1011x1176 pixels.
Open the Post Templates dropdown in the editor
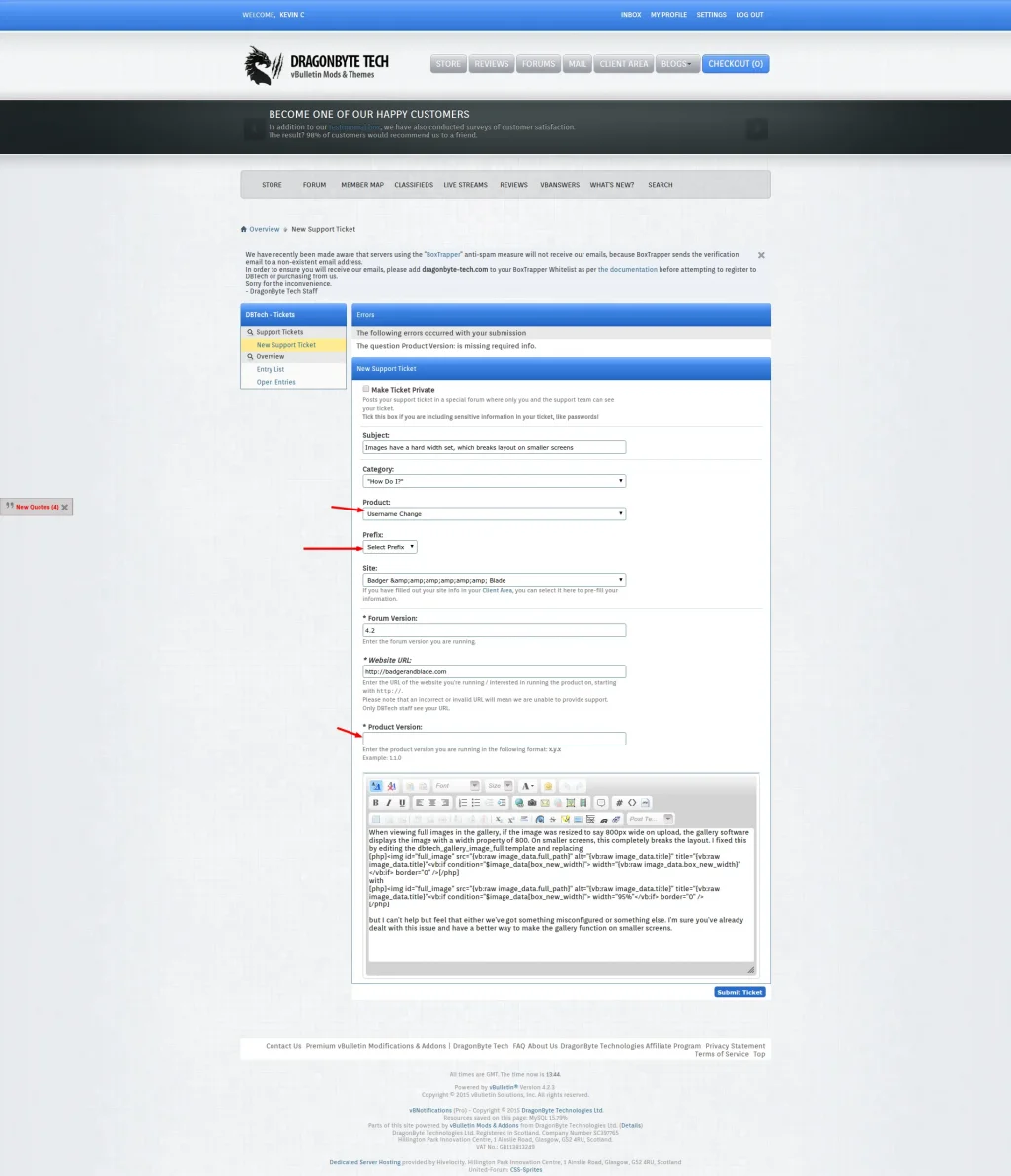(x=651, y=819)
